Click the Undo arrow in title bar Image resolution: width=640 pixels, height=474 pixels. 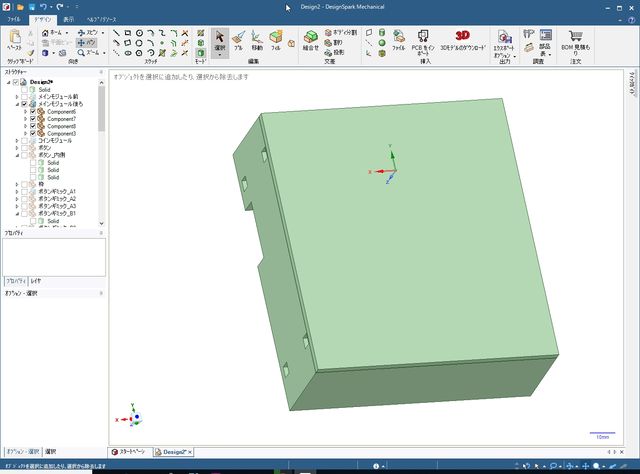pos(43,7)
